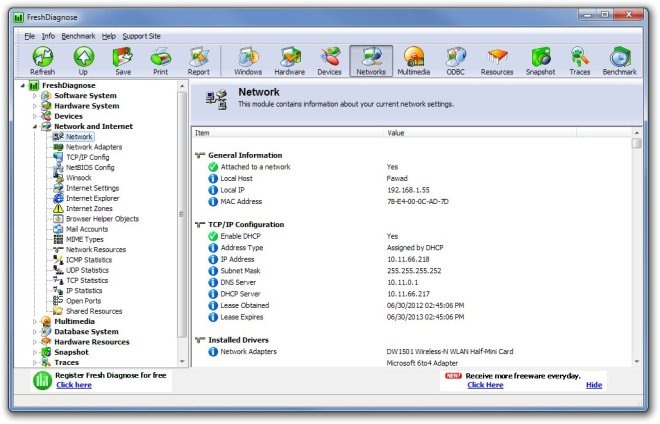The image size is (660, 424).
Task: Select Winsock in the tree
Action: [79, 178]
